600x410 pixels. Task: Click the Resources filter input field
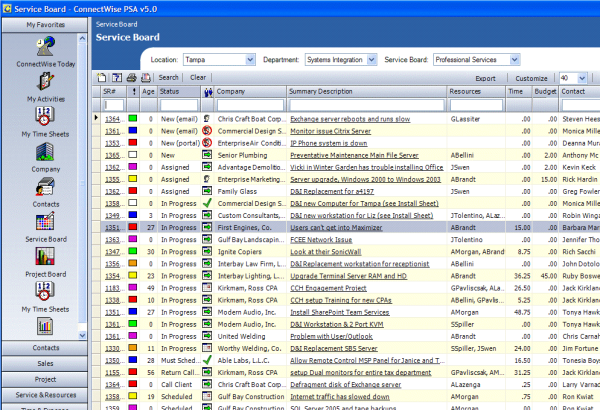pos(476,105)
